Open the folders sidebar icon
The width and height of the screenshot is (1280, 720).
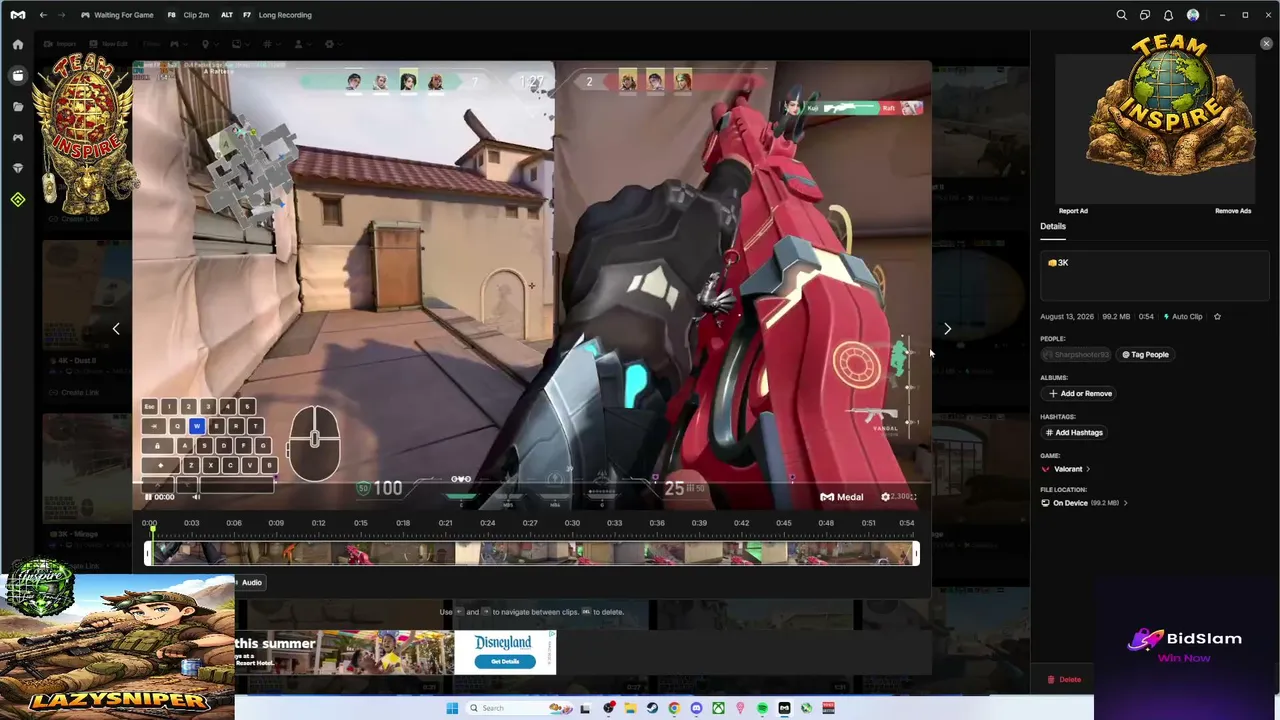[18, 106]
